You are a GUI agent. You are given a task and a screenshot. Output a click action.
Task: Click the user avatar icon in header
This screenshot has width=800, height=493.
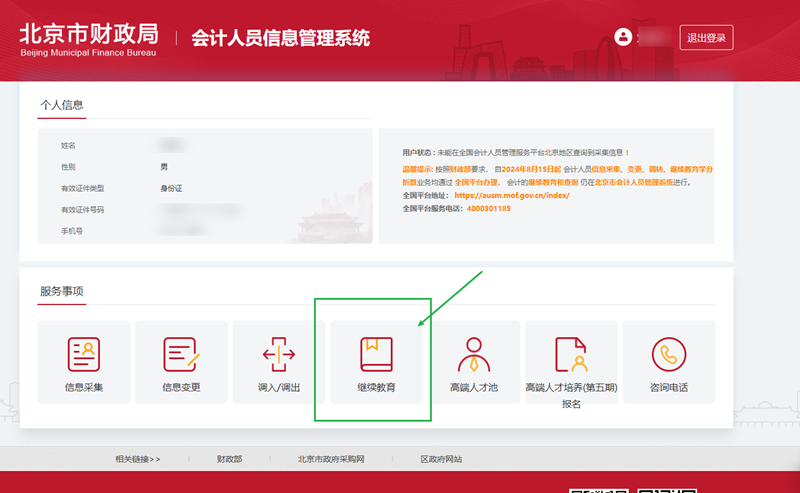coord(623,37)
